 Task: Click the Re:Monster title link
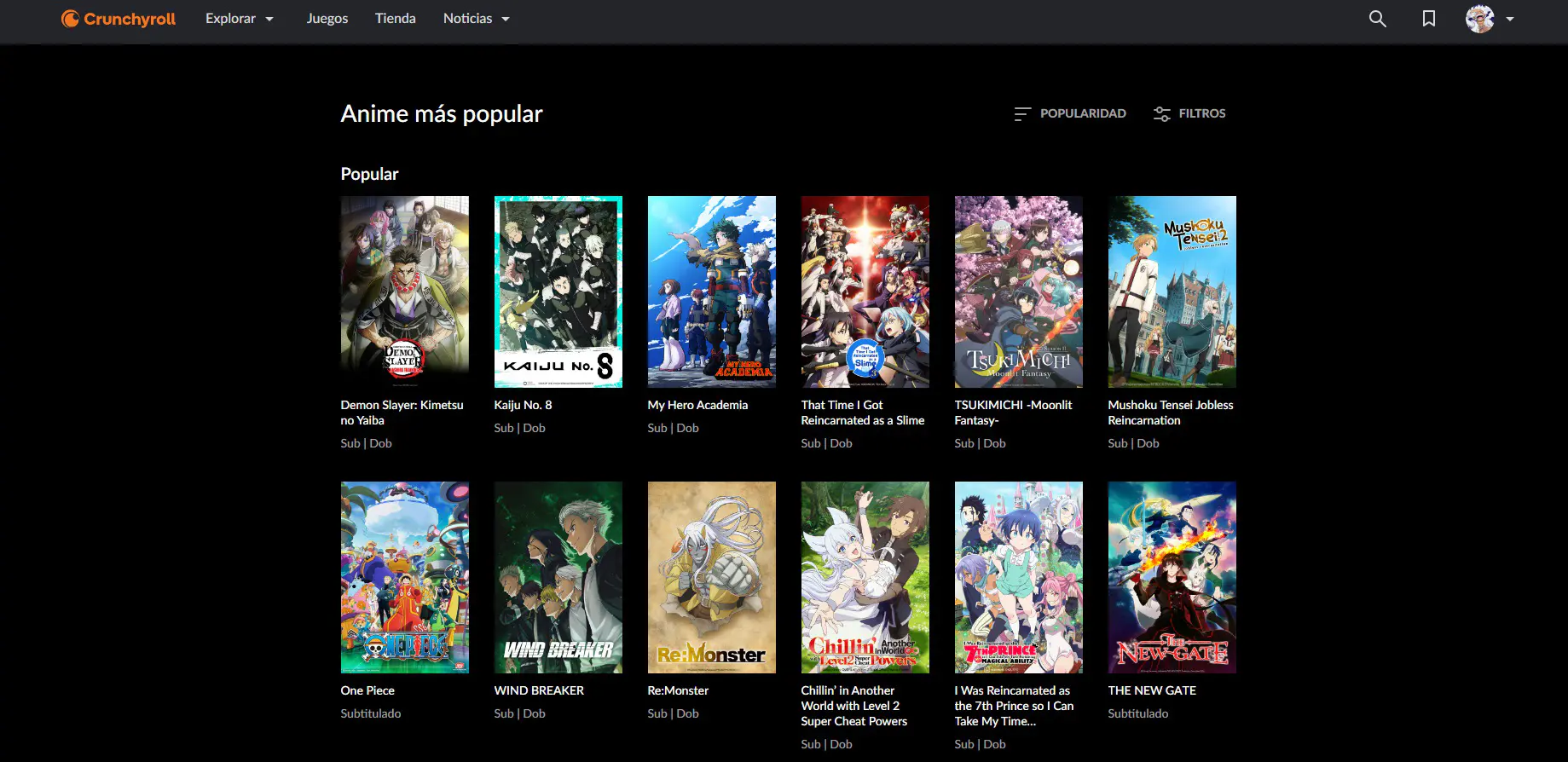(x=678, y=690)
